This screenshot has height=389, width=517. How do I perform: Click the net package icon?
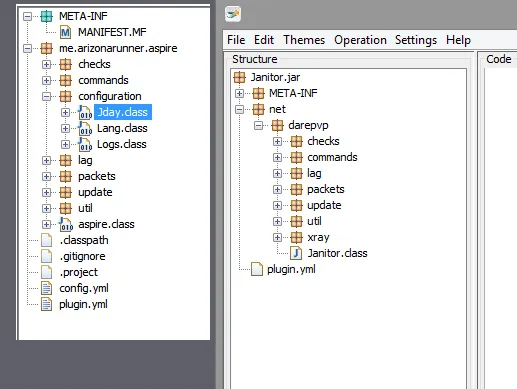click(258, 109)
